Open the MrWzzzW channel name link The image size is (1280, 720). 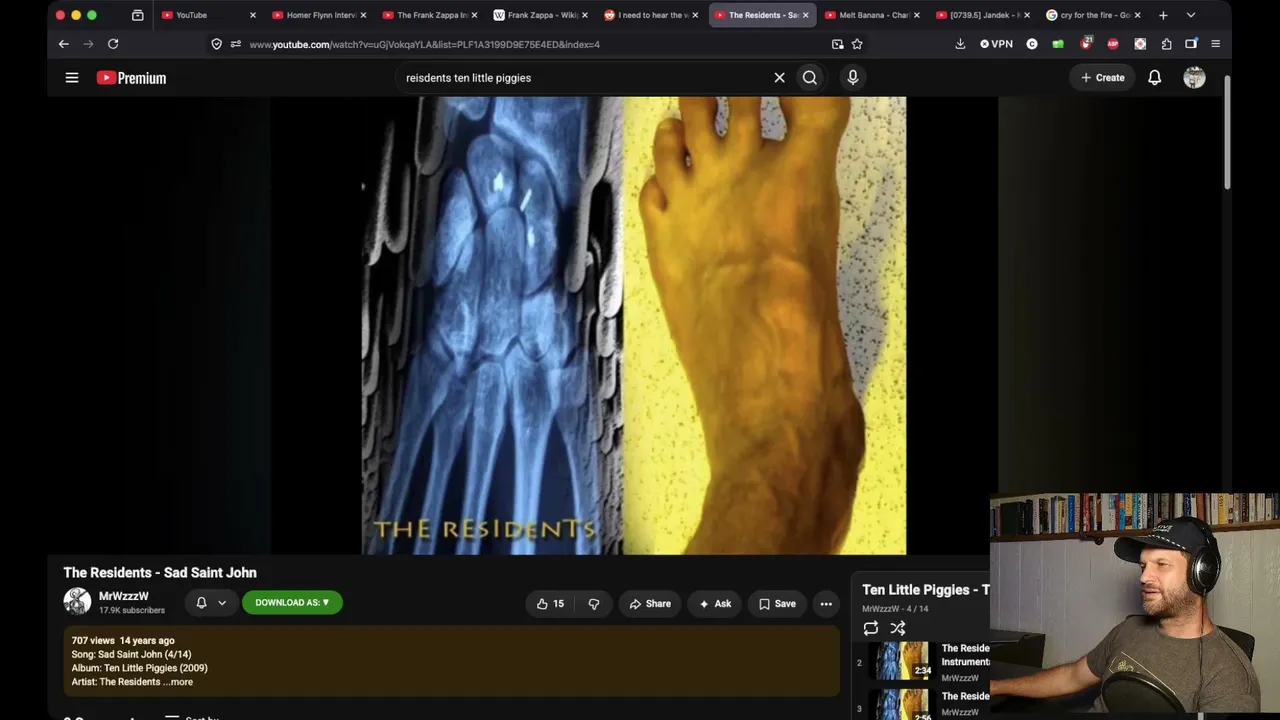coord(124,596)
